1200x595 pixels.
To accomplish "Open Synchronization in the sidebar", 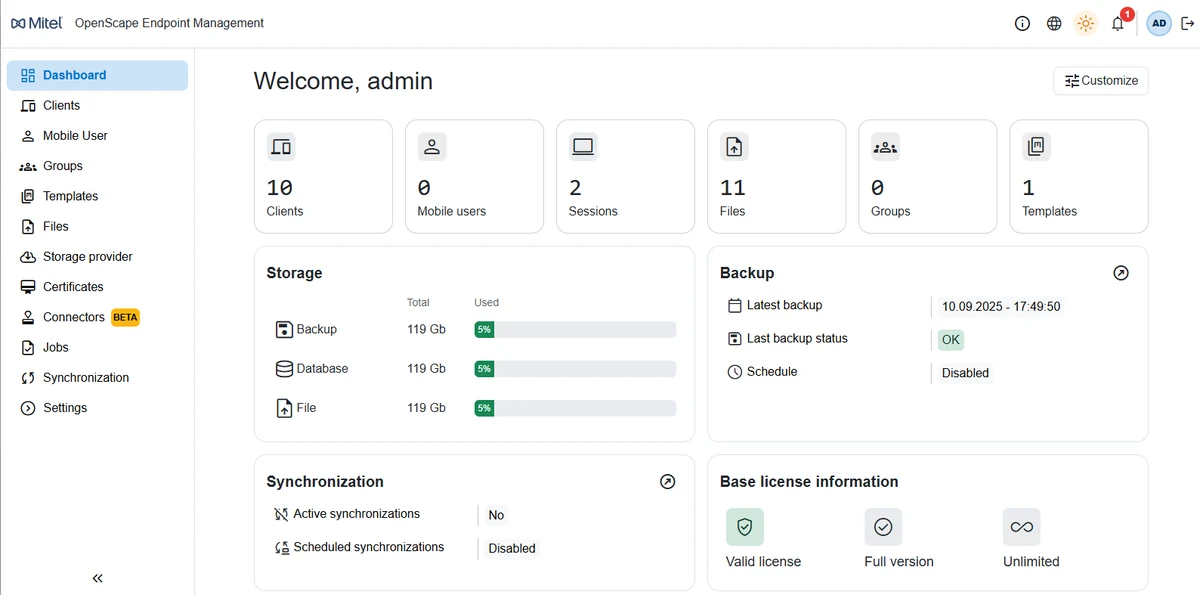I will pyautogui.click(x=97, y=378).
